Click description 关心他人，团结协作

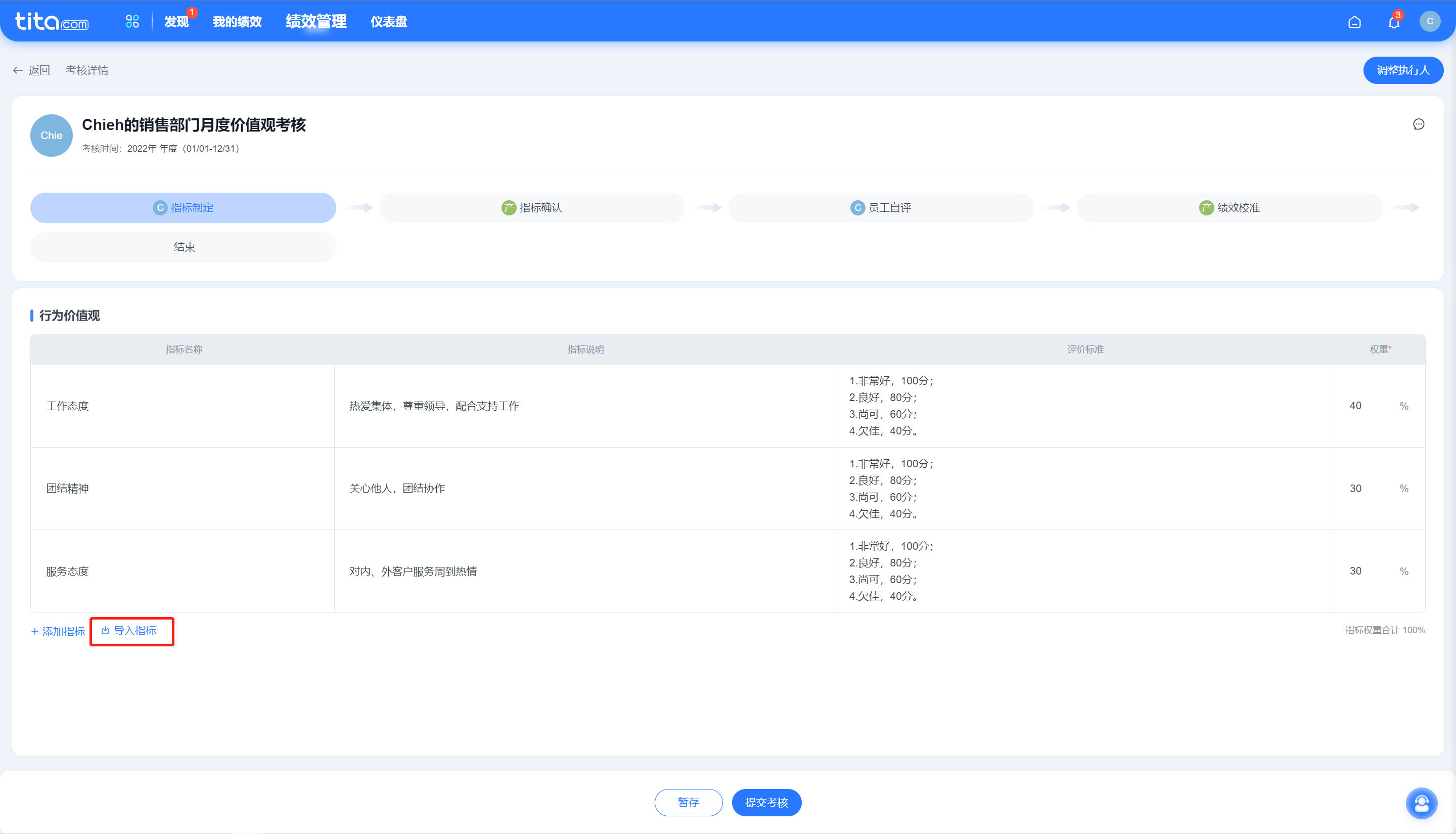(397, 489)
